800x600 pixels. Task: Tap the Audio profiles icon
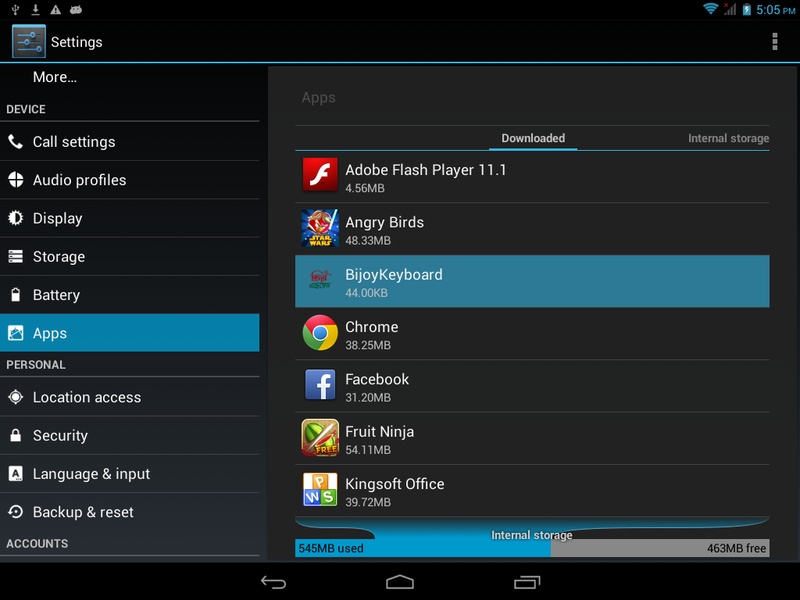point(16,180)
